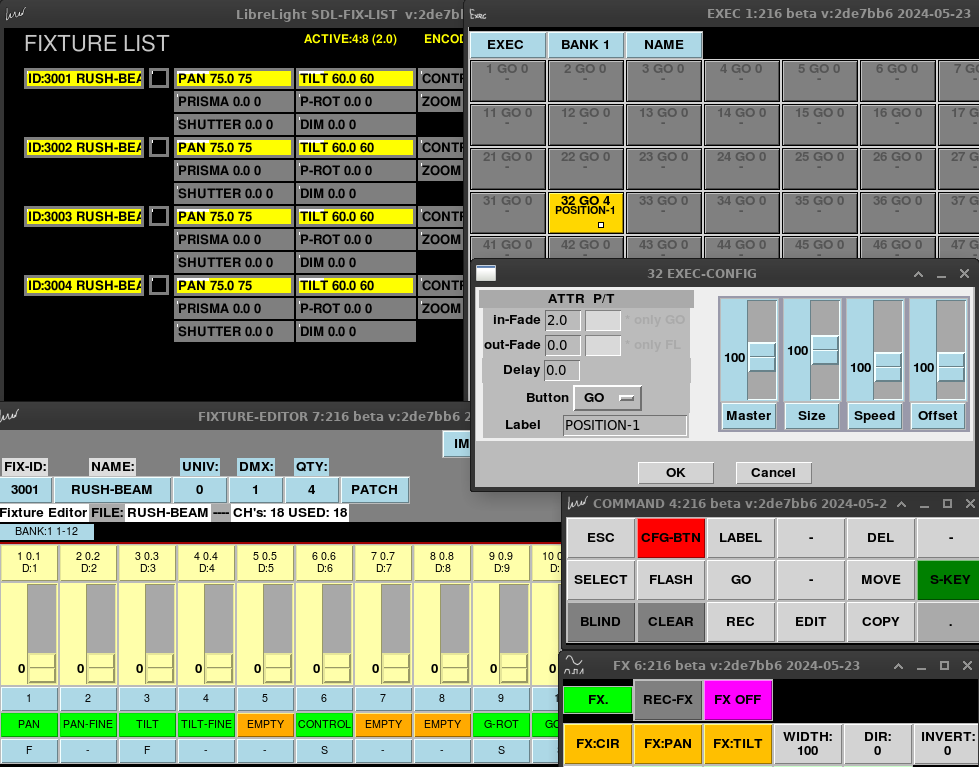Click the Label field containing POSITION-1
Viewport: 979px width, 767px height.
[x=625, y=425]
